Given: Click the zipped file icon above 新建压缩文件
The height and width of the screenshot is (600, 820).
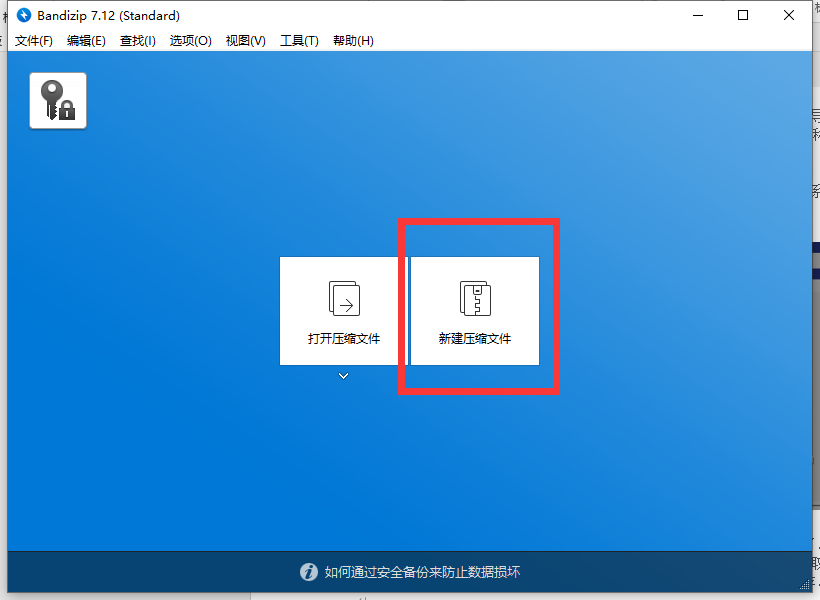Looking at the screenshot, I should click(473, 297).
